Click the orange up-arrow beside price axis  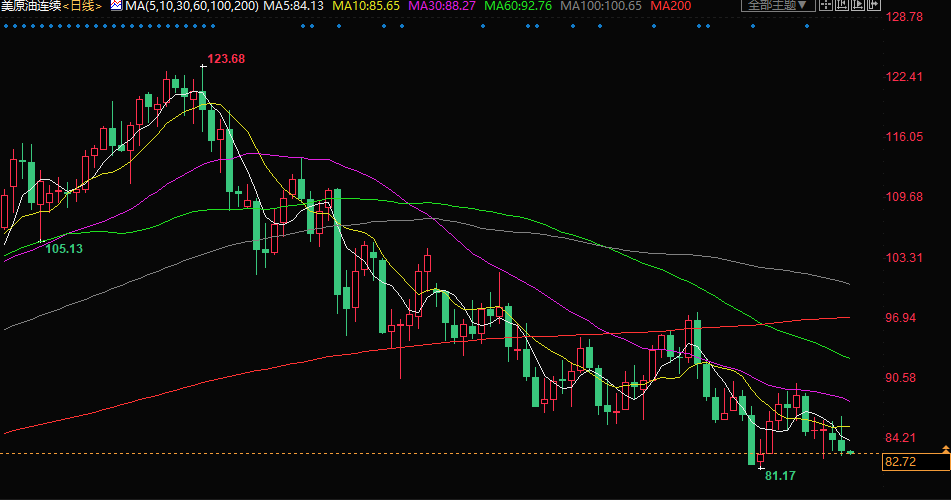[x=945, y=447]
